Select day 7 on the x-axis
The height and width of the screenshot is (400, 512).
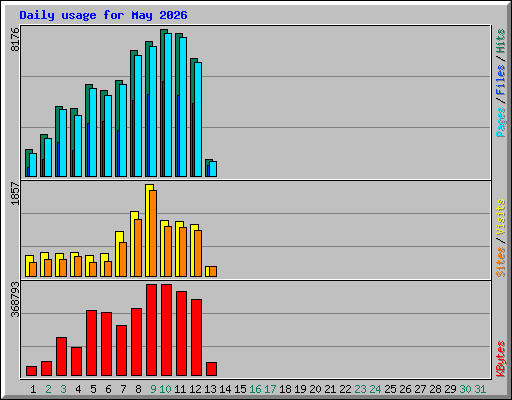coord(123,389)
